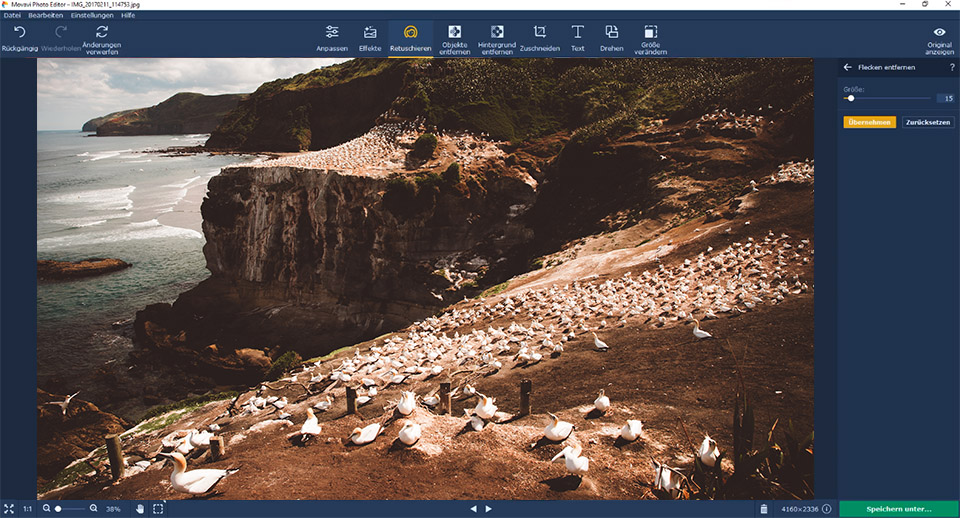Open the Datei menu
This screenshot has width=960, height=518.
[x=12, y=15]
